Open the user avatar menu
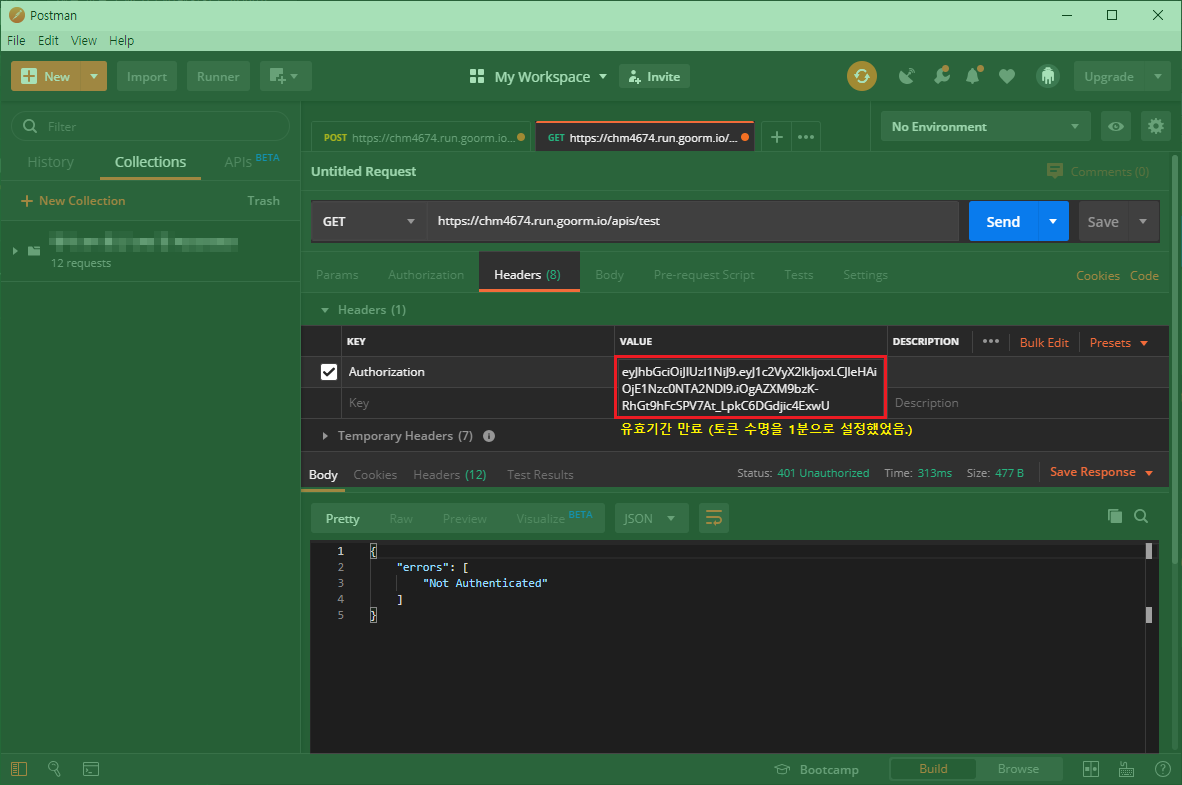This screenshot has height=785, width=1182. [x=1047, y=76]
